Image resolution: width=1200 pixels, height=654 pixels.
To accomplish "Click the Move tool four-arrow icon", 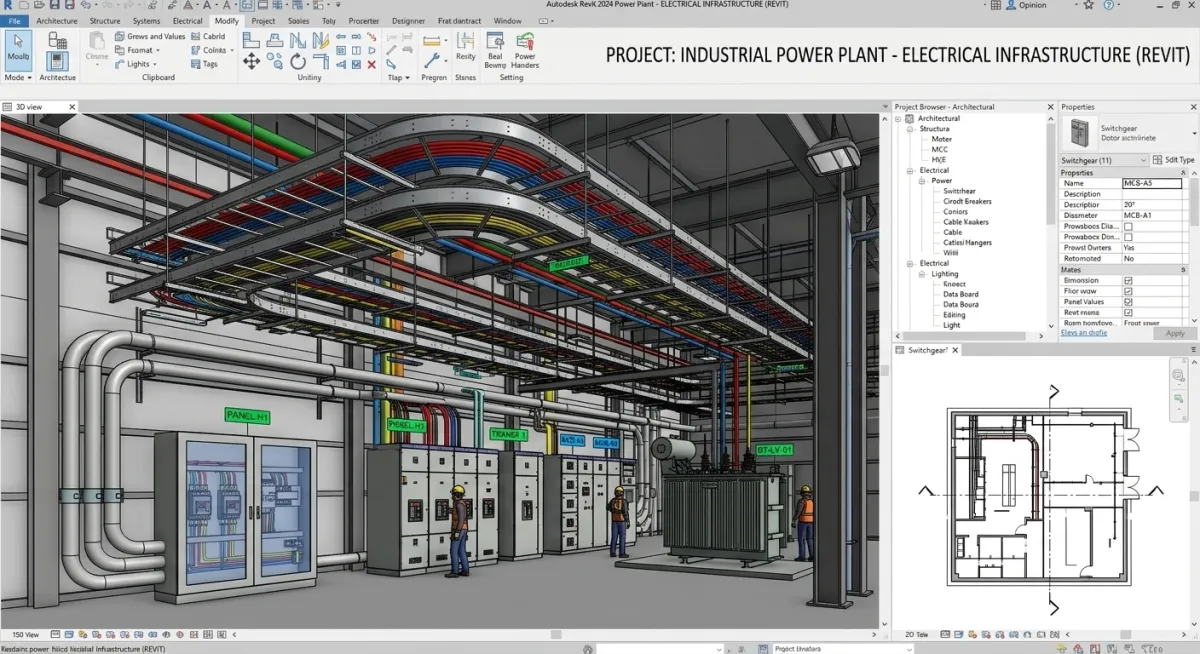I will pyautogui.click(x=250, y=62).
